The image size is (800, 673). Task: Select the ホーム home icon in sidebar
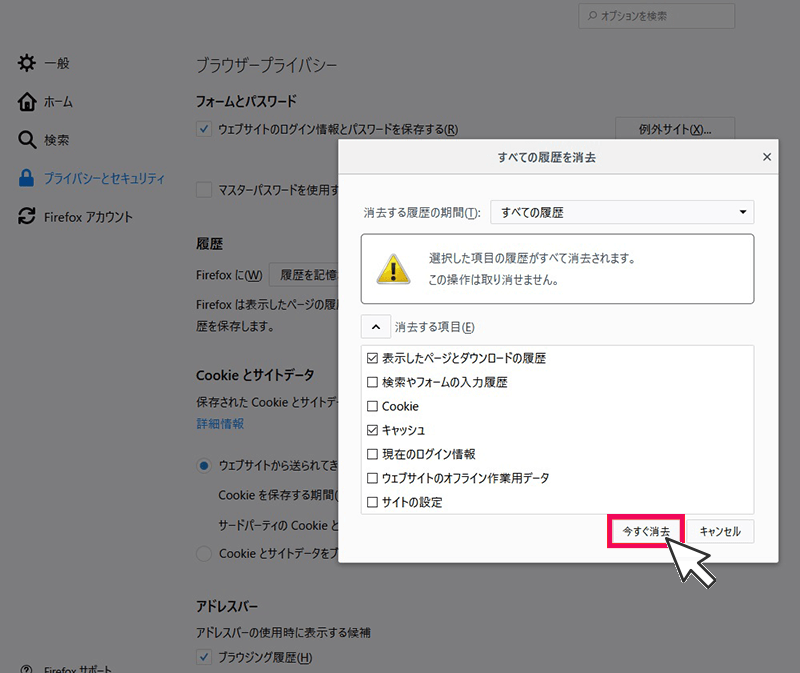point(27,101)
